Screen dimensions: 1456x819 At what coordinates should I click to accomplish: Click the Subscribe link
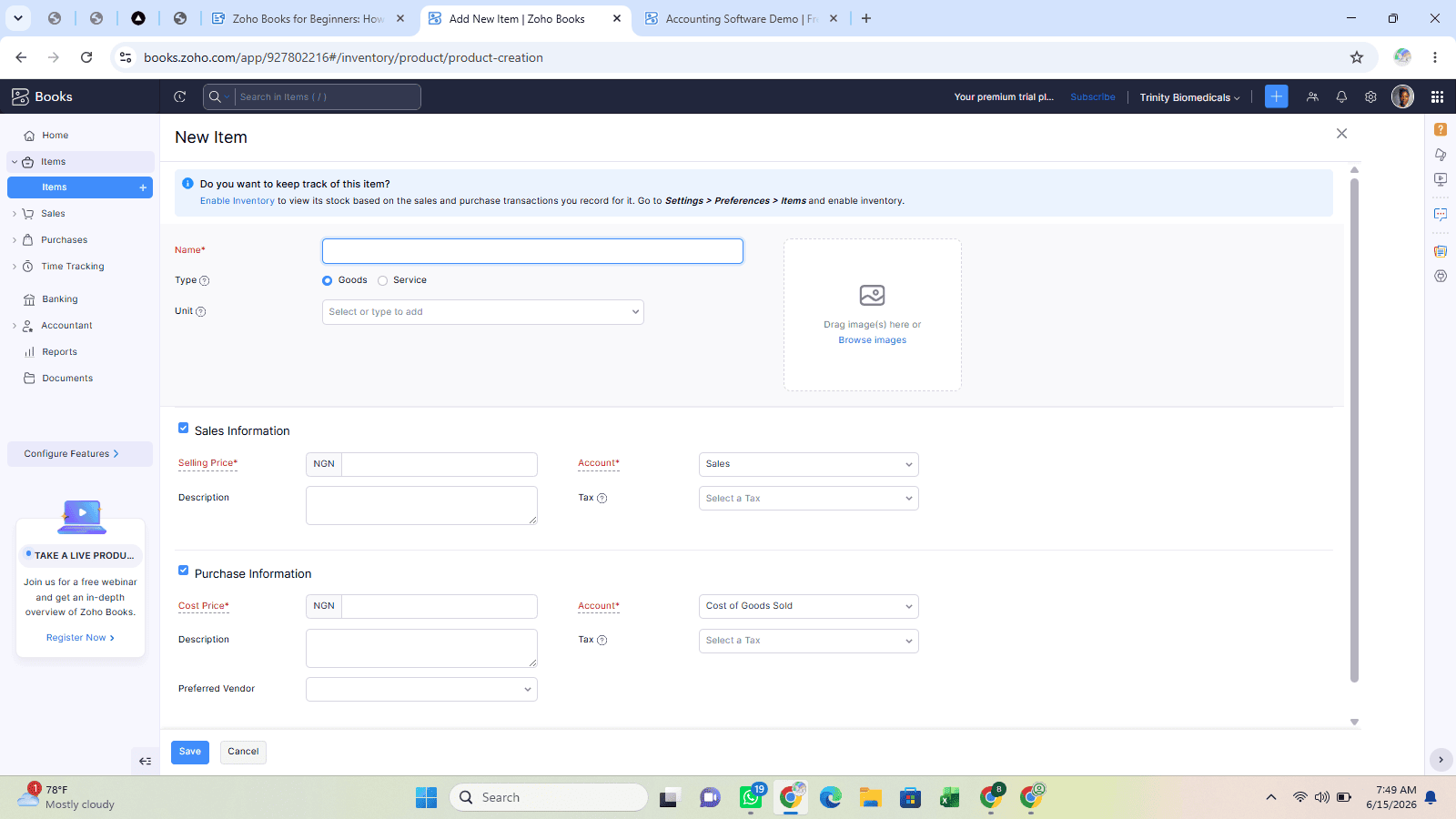point(1092,97)
